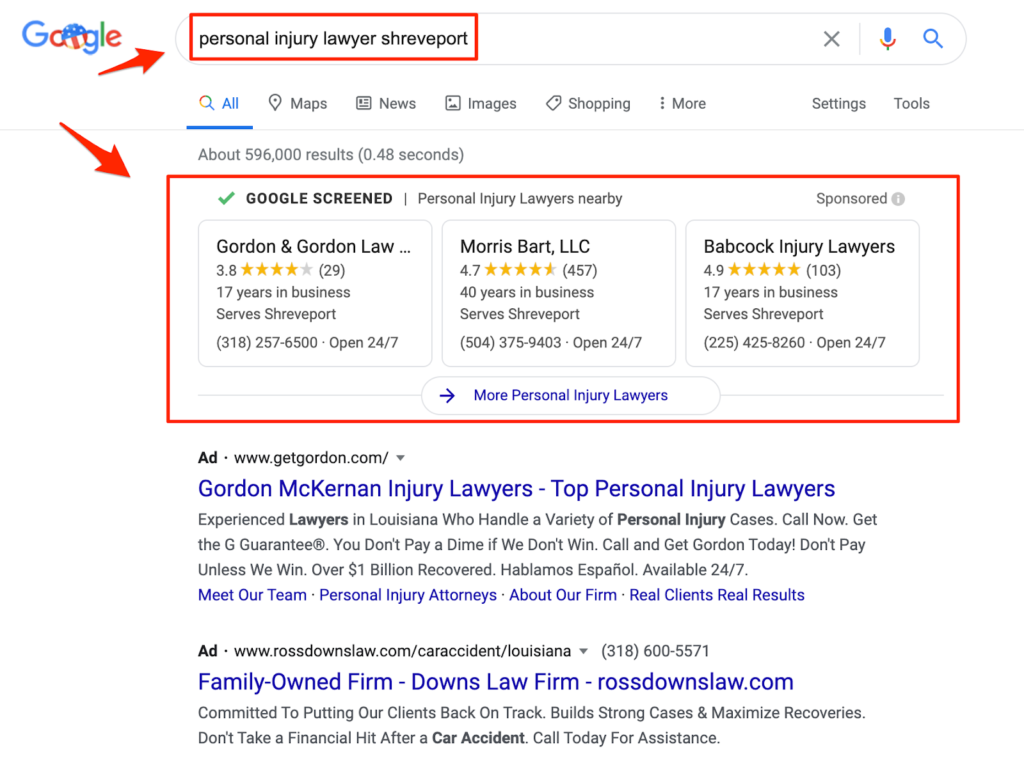
Task: Start voice search with microphone icon
Action: [x=887, y=39]
